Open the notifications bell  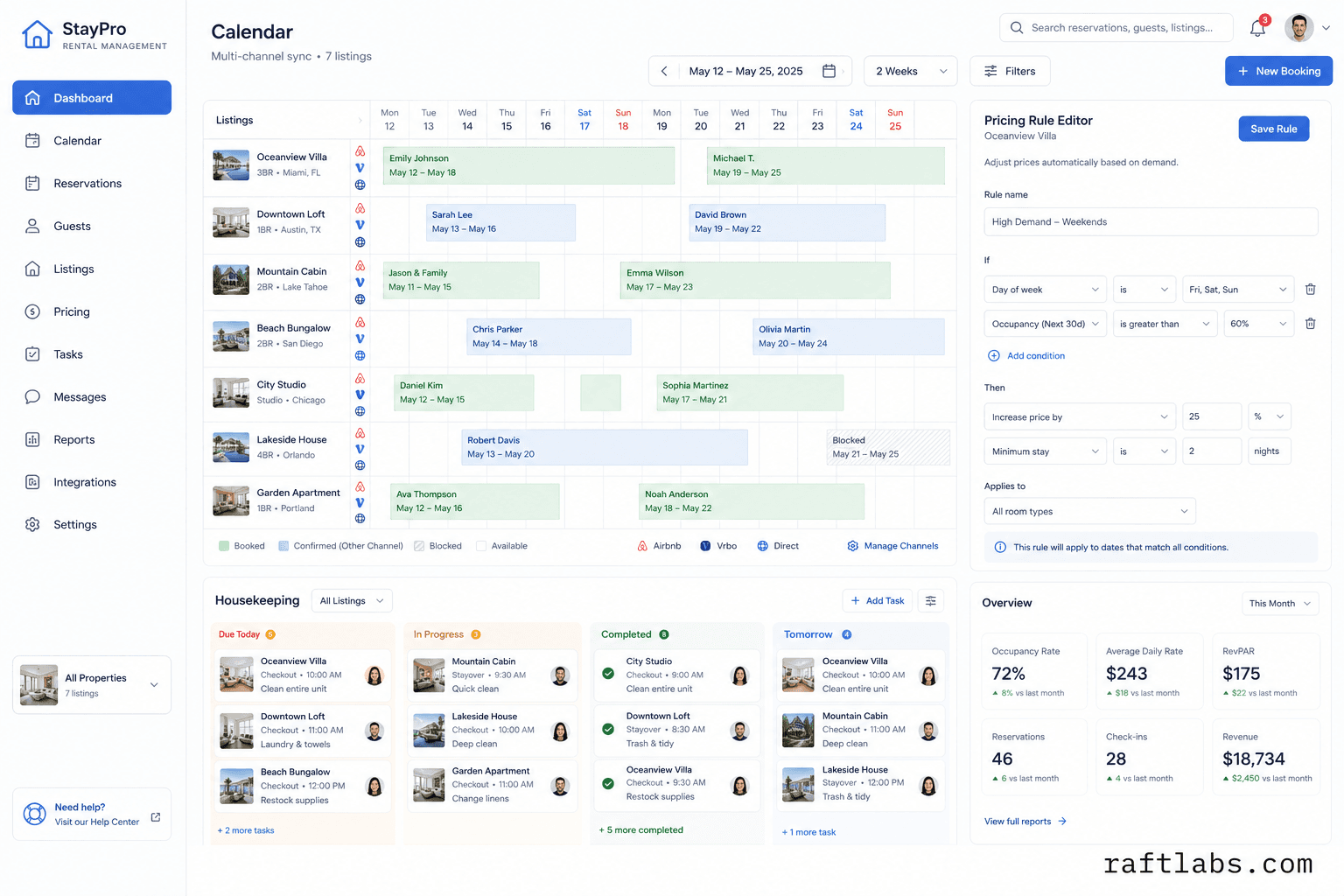coord(1257,28)
